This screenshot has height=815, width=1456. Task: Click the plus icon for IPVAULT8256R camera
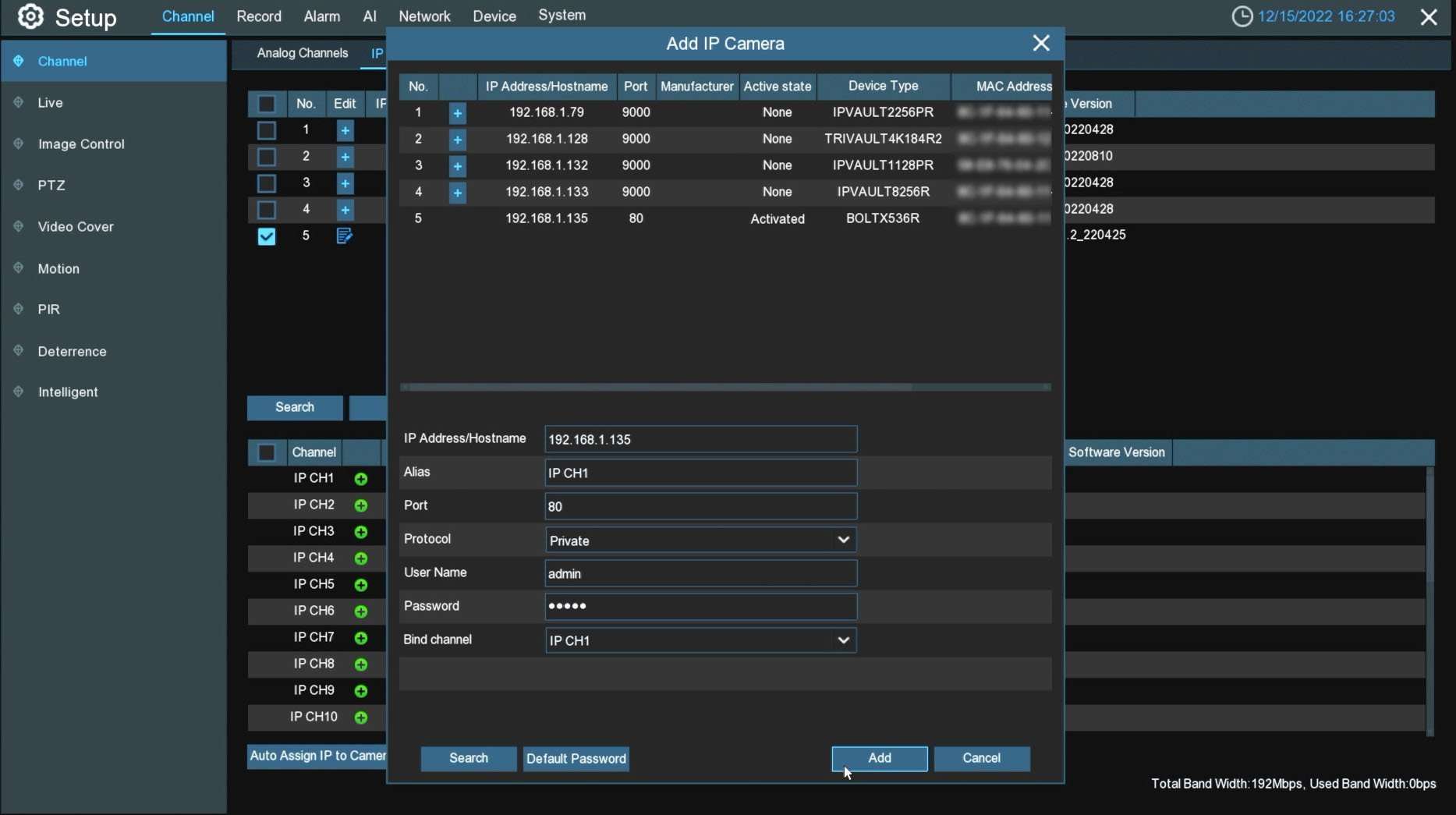(x=457, y=193)
